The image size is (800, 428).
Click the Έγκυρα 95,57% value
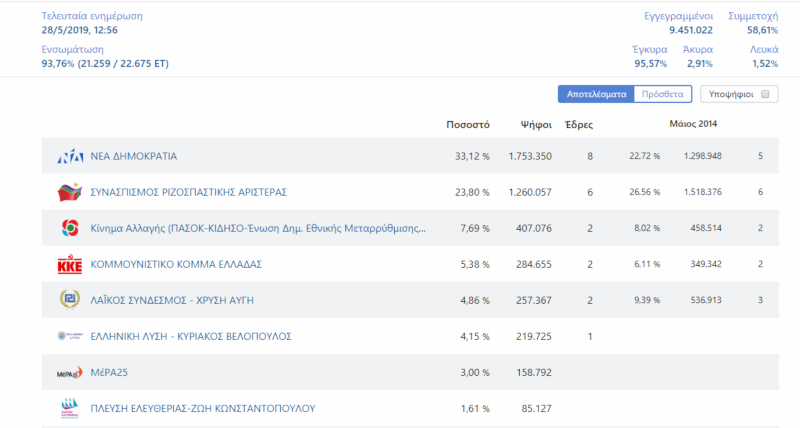[651, 64]
